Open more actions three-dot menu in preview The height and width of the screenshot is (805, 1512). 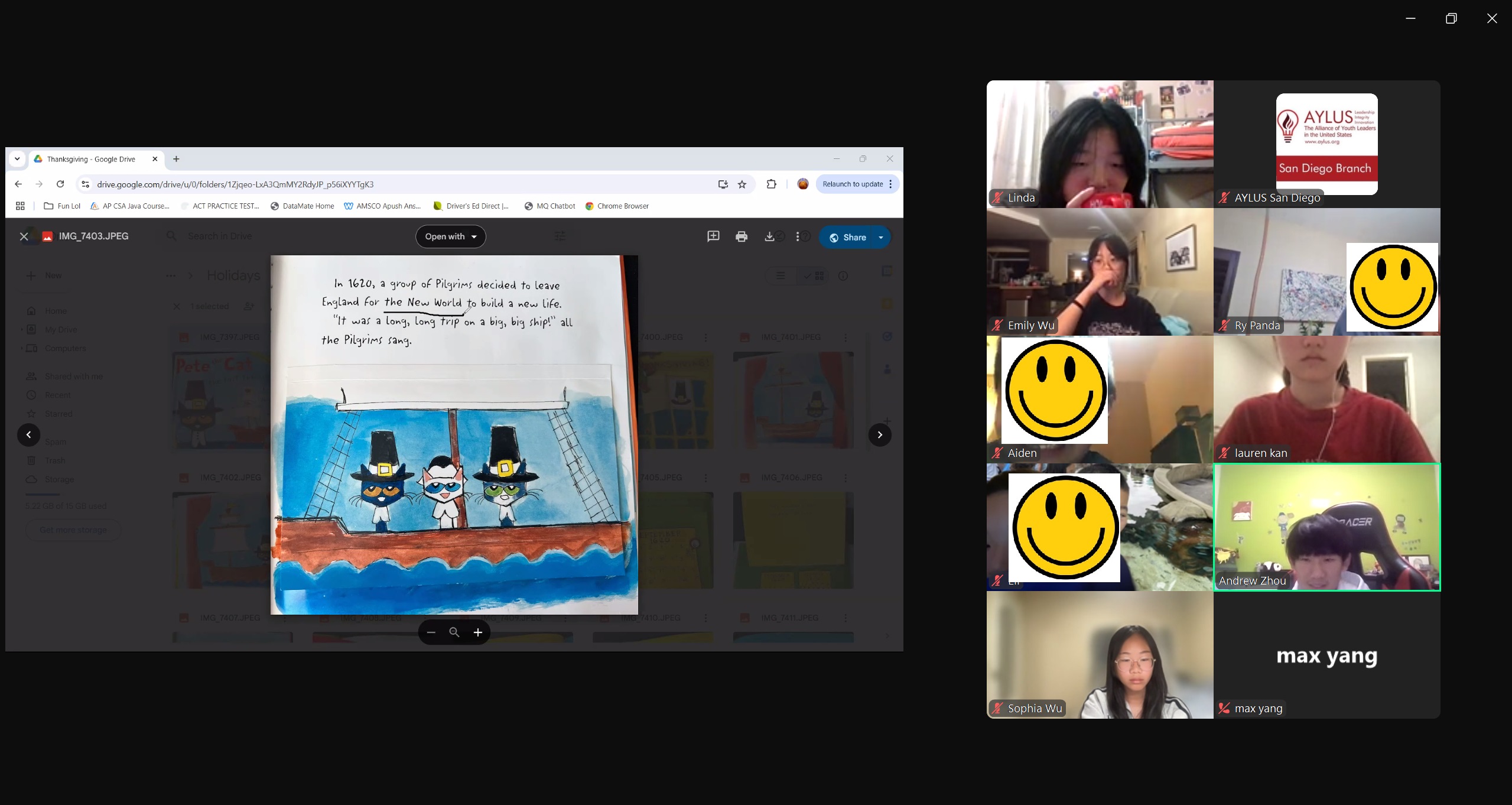pyautogui.click(x=798, y=236)
